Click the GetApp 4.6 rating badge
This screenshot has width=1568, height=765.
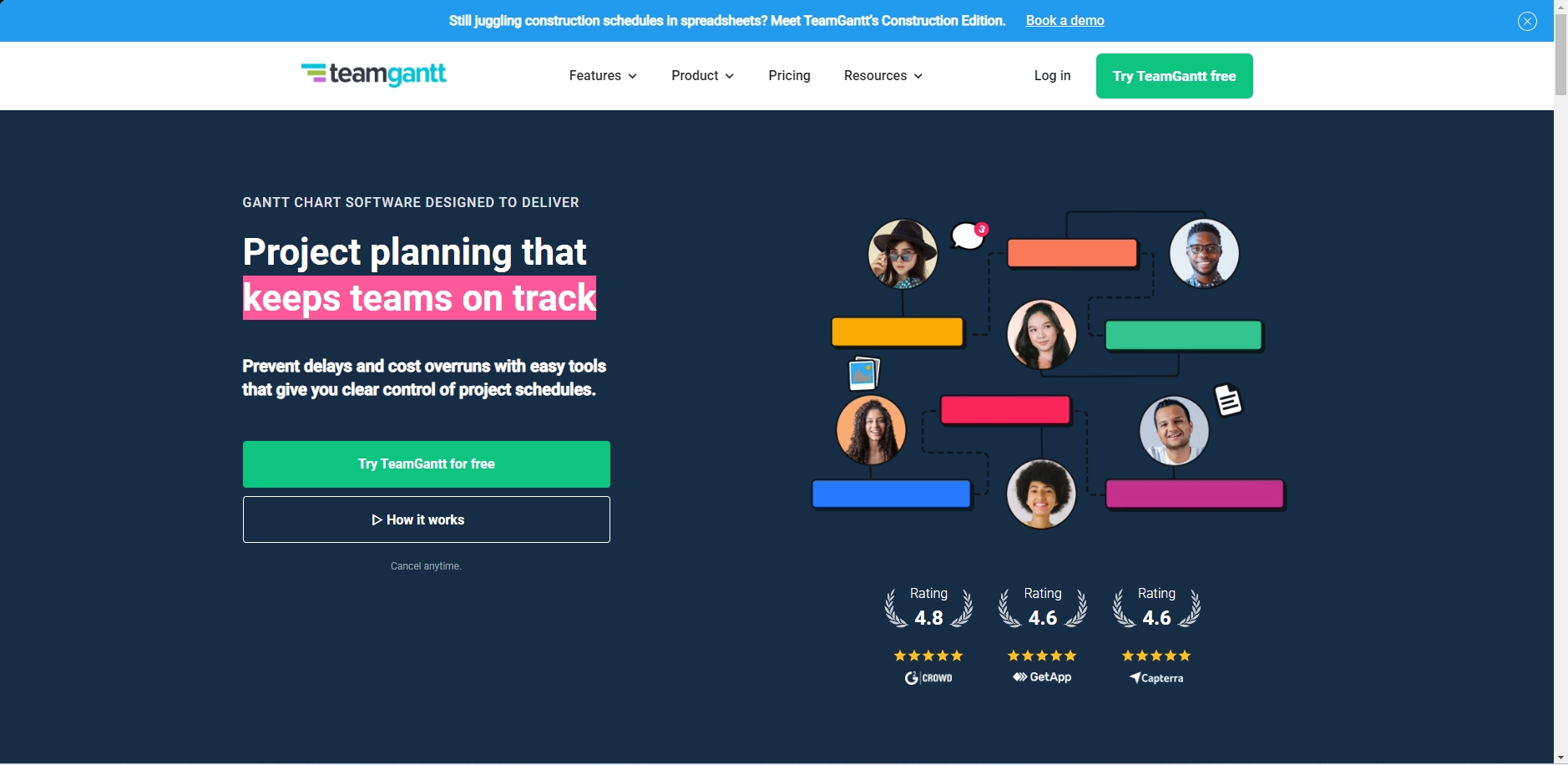tap(1043, 607)
